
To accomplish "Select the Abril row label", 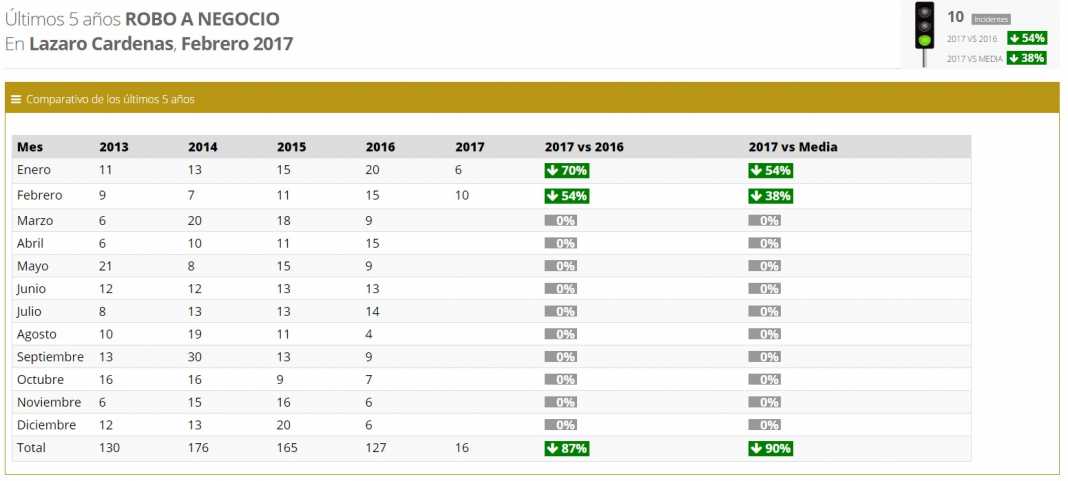I will [x=31, y=243].
